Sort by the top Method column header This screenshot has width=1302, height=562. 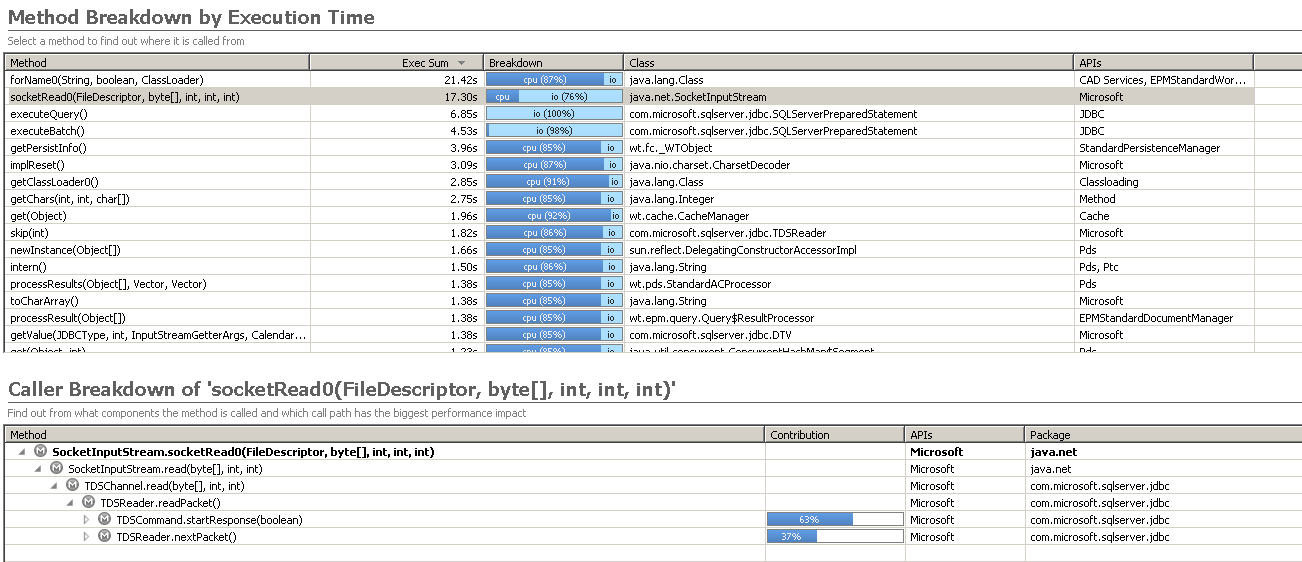coord(157,62)
